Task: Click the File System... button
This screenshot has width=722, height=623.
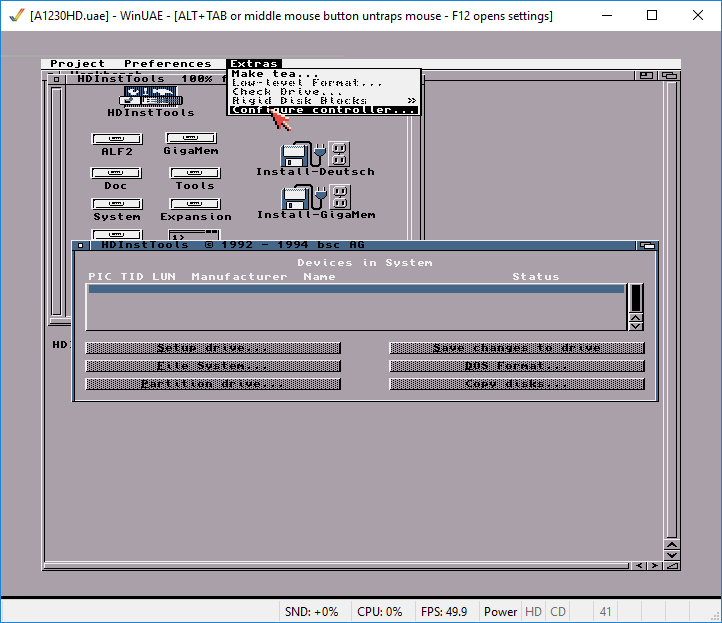Action: [x=213, y=366]
